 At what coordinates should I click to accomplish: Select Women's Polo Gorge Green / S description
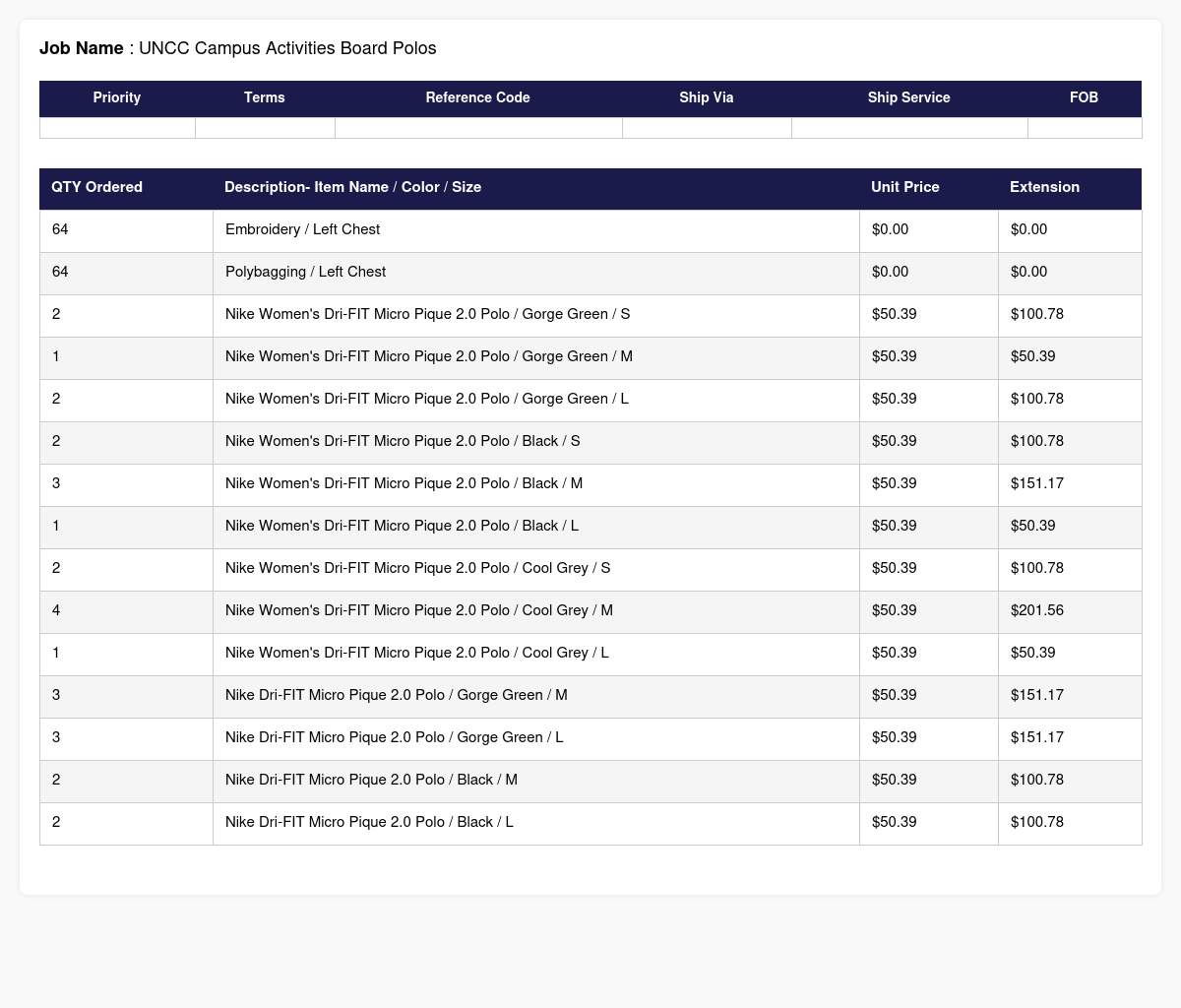[x=428, y=314]
